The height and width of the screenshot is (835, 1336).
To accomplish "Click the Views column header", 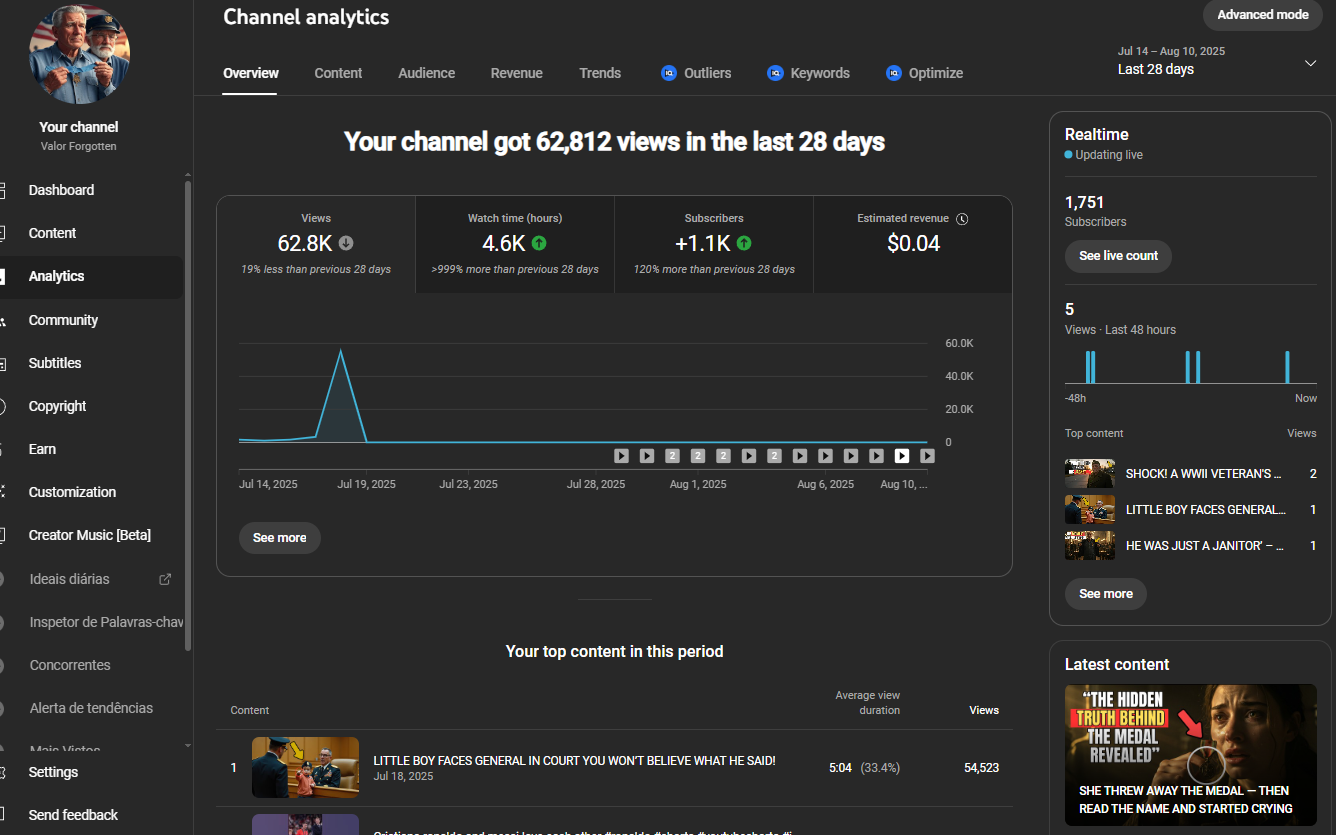I will coord(984,710).
